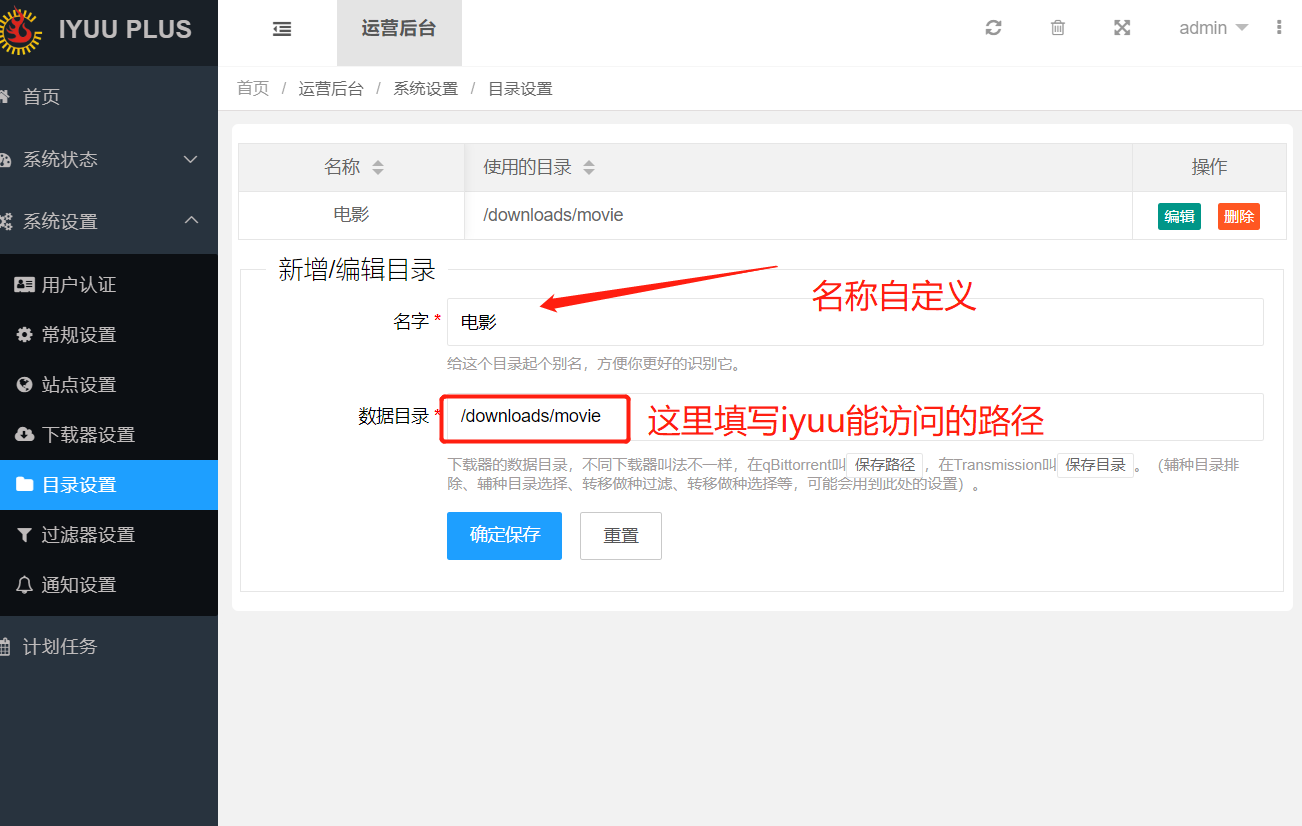Click the ID card icon for 用户认证
The height and width of the screenshot is (826, 1302).
click(x=25, y=285)
